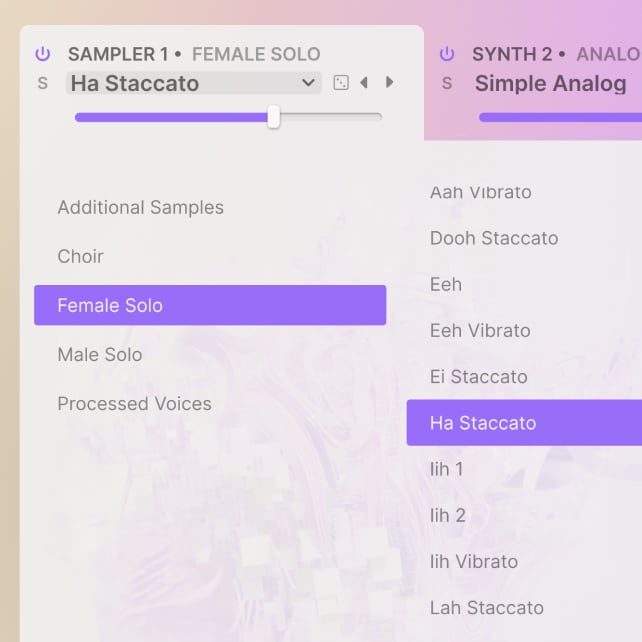642x642 pixels.
Task: Choose the Processed Voices category
Action: 134,404
